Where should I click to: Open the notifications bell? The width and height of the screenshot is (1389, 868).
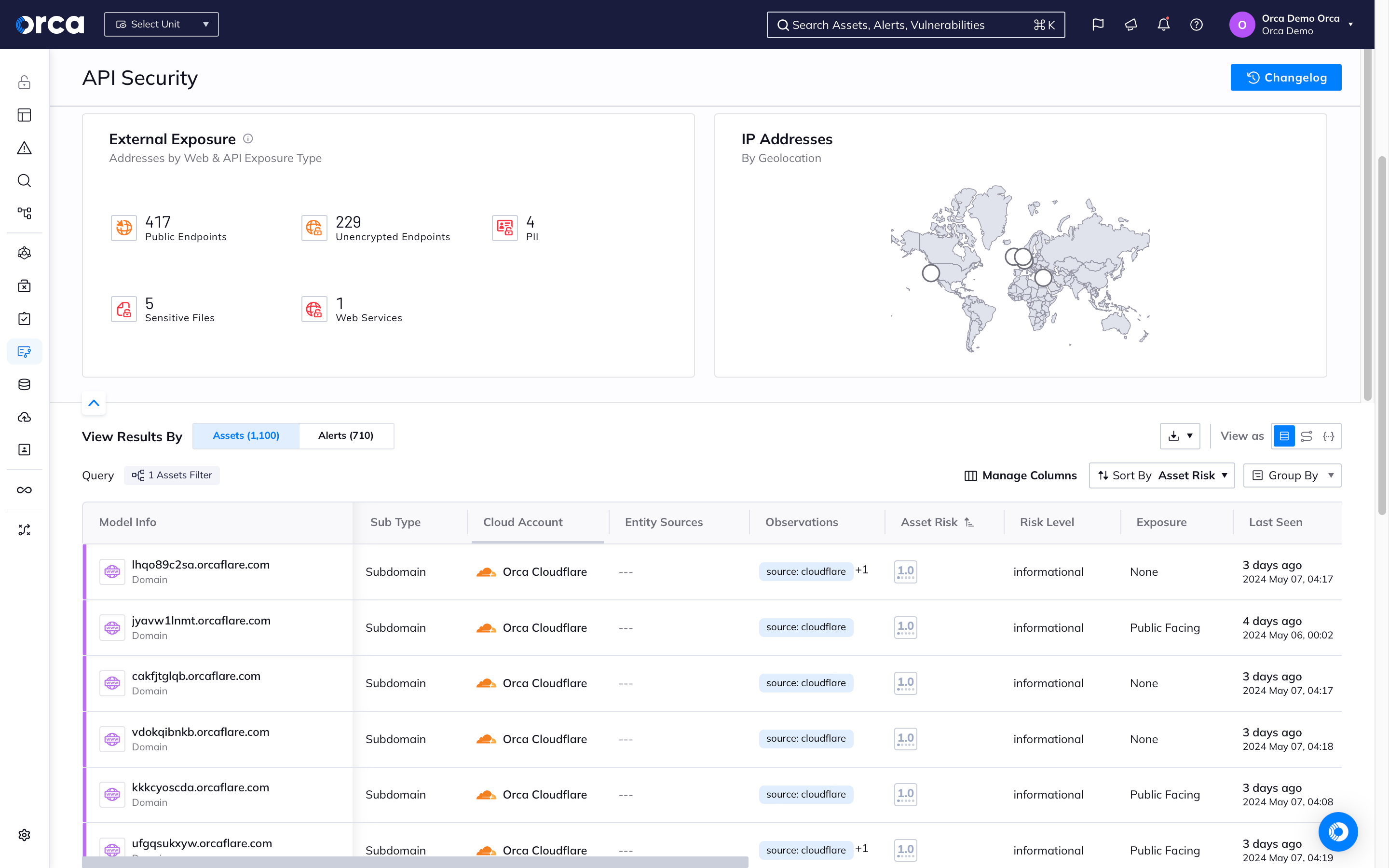pos(1163,25)
